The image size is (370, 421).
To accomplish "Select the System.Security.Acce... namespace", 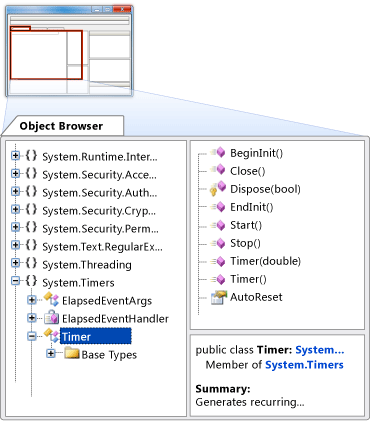I will pos(99,174).
